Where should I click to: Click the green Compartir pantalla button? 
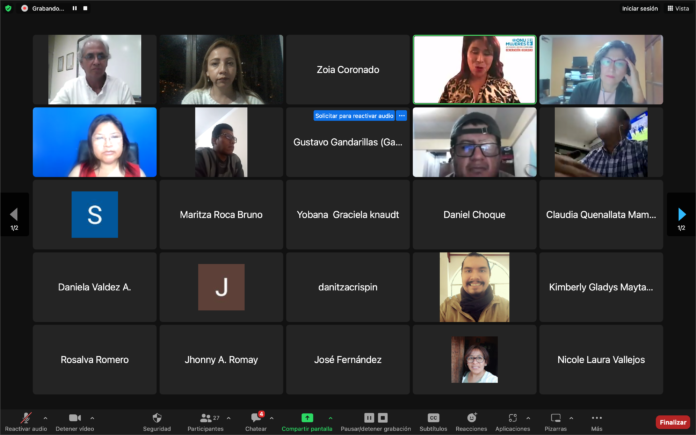[307, 418]
